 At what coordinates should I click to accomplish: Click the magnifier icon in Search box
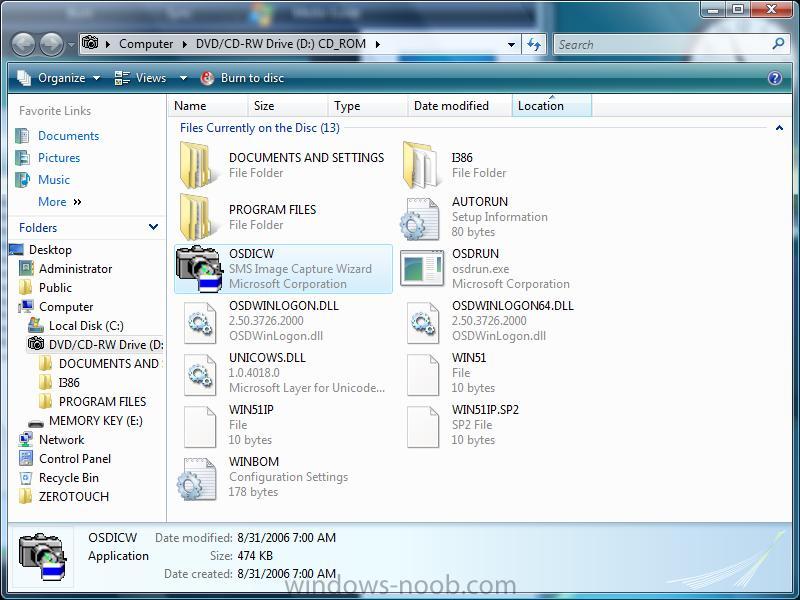pyautogui.click(x=778, y=44)
